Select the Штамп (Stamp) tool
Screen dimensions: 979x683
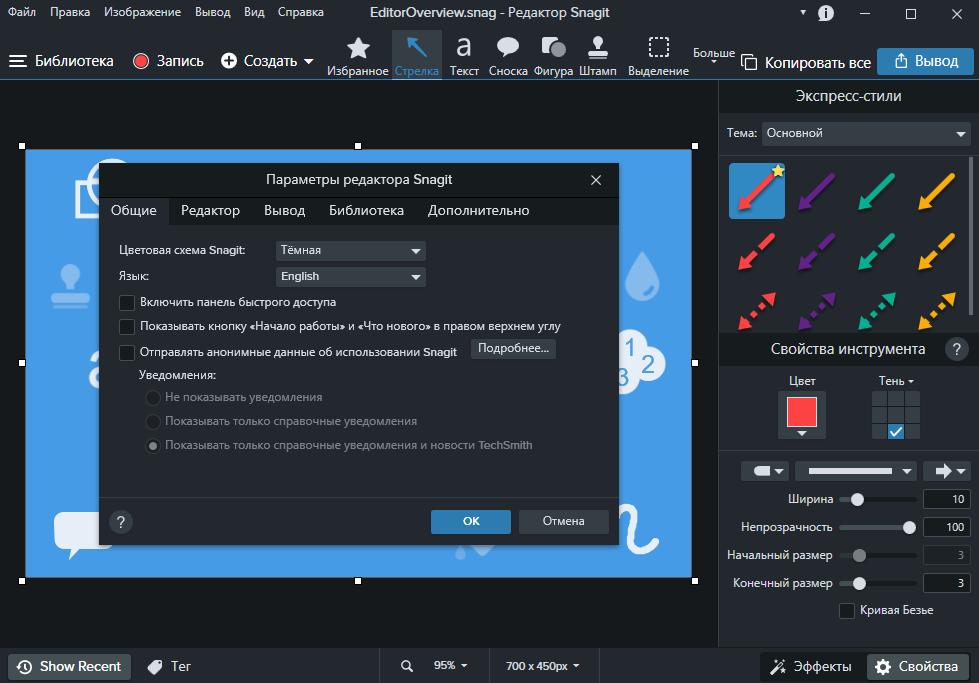[x=597, y=56]
